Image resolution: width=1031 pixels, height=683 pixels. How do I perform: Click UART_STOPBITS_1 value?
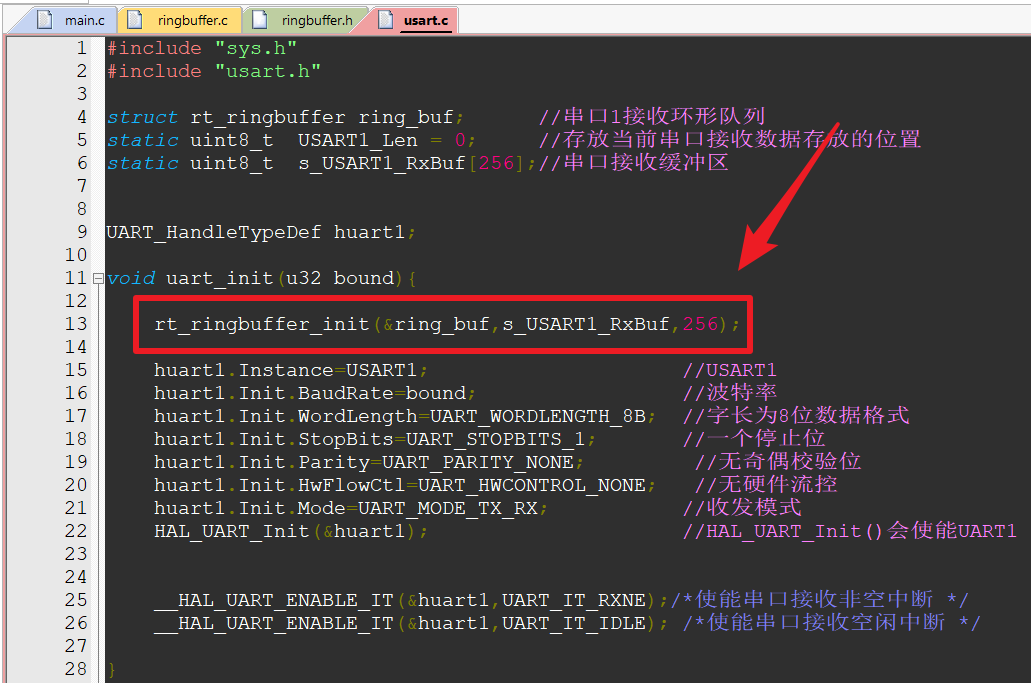[x=495, y=440]
